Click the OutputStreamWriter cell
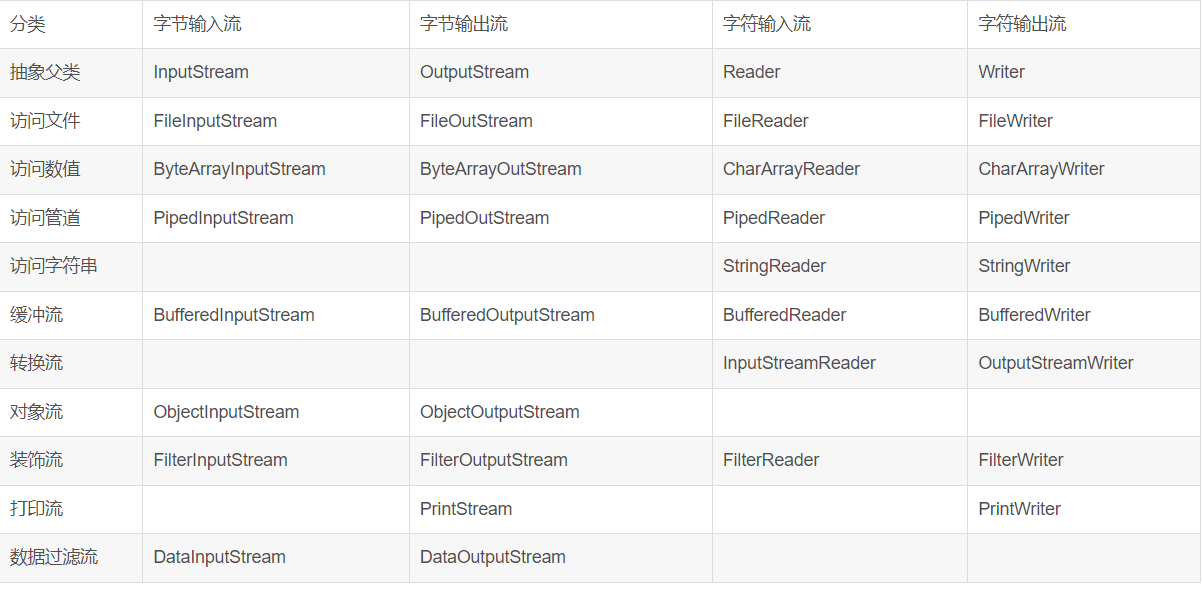The width and height of the screenshot is (1202, 602). (1084, 363)
